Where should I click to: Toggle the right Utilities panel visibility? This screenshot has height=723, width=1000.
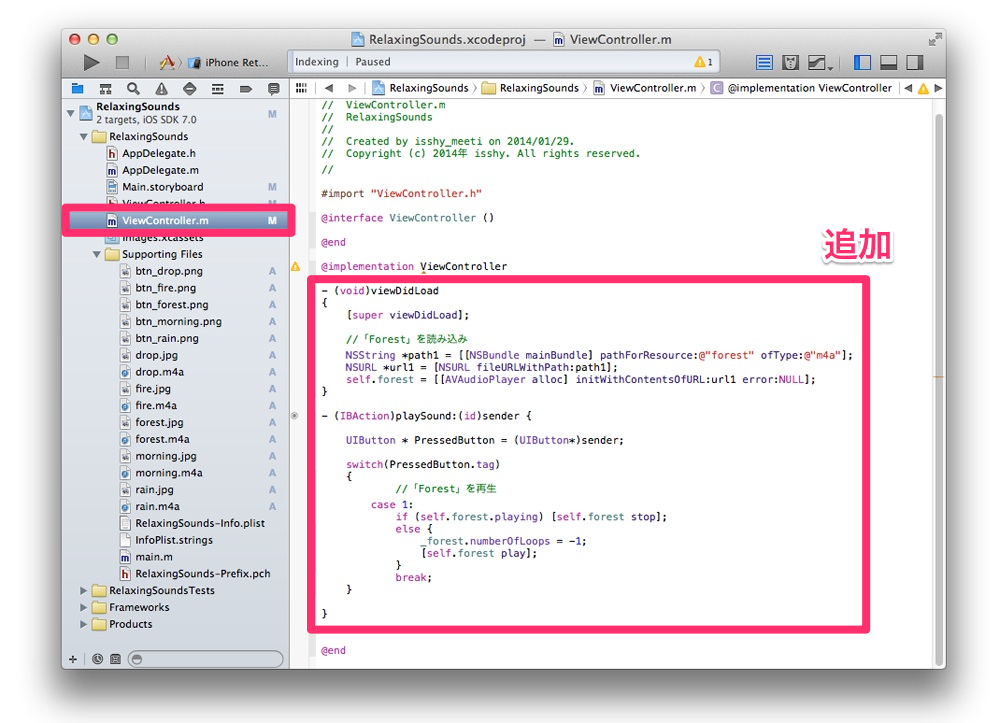tap(913, 63)
